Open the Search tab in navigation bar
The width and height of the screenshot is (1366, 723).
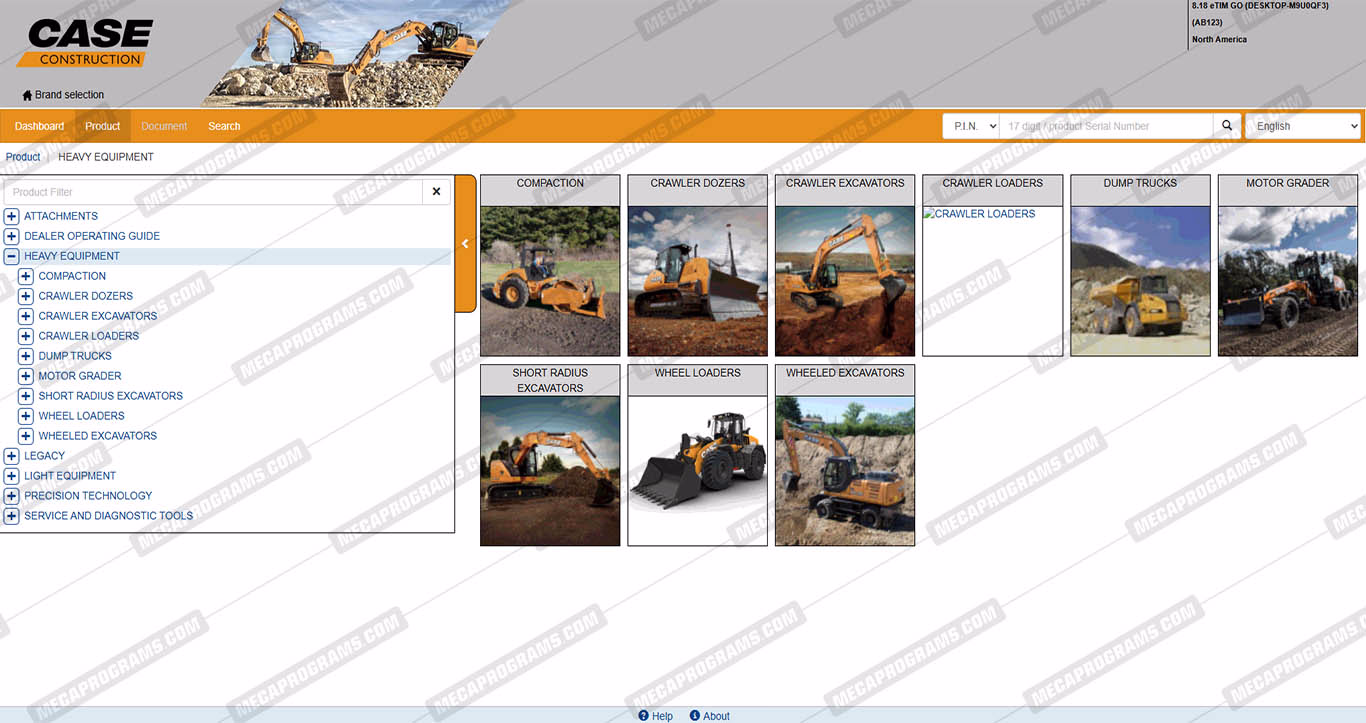click(224, 126)
